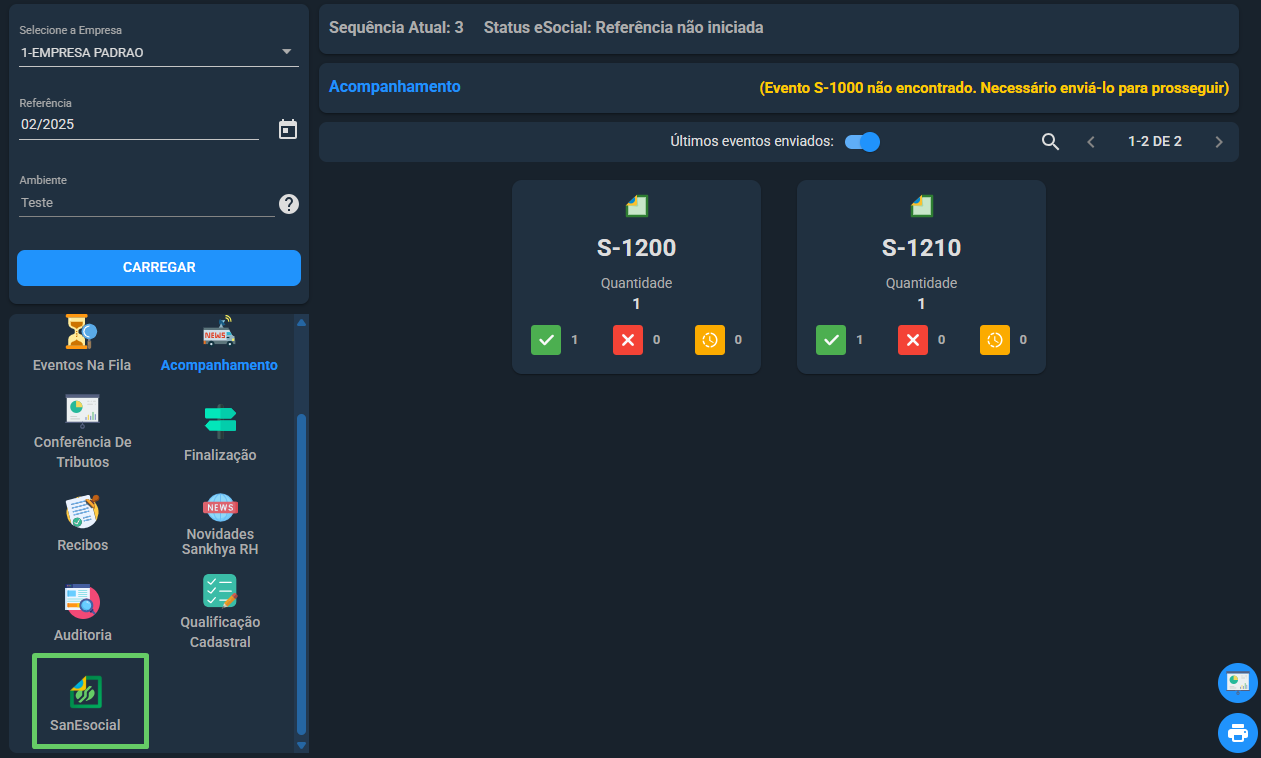Screen dimensions: 1261x758
Task: Click the S-1200 card file icon
Action: (x=637, y=206)
